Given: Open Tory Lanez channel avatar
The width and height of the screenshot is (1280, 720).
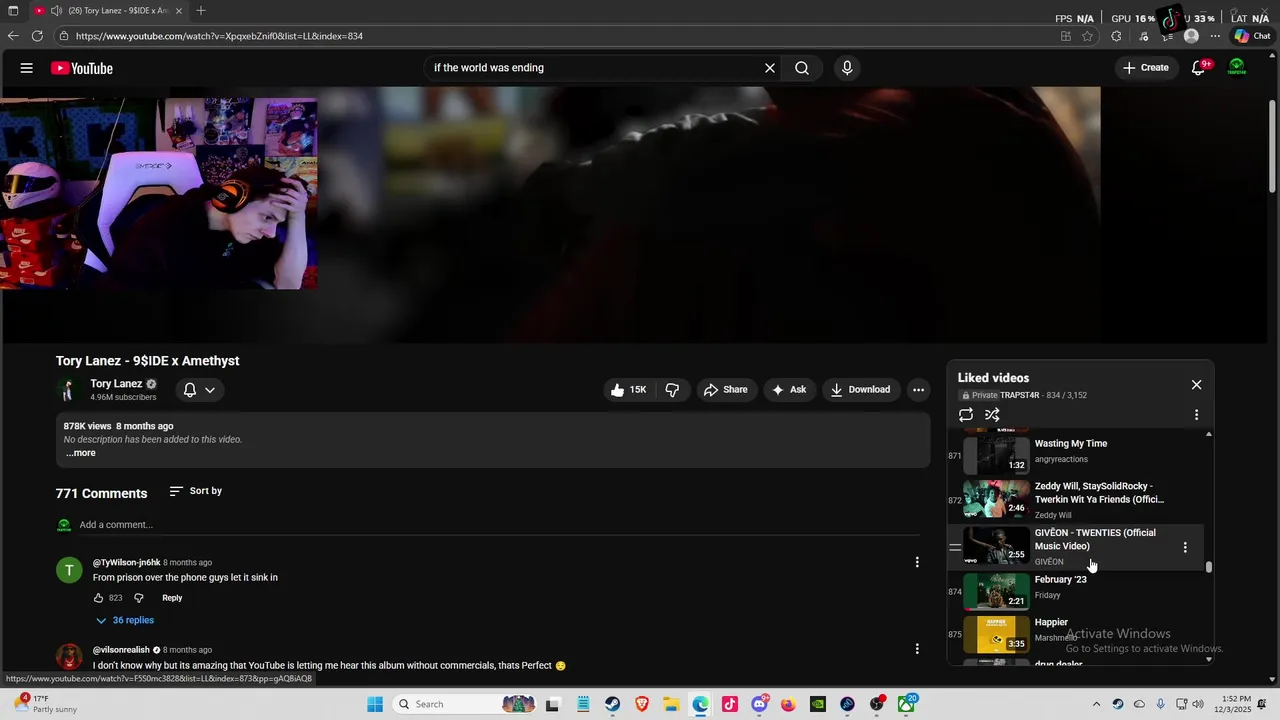Looking at the screenshot, I should point(68,390).
